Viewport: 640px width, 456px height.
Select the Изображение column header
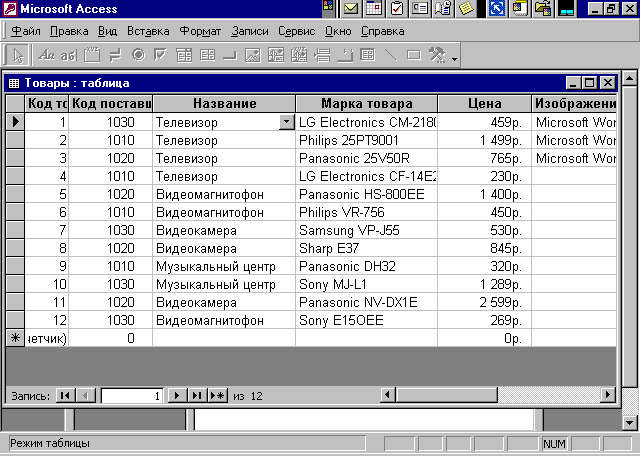tap(574, 104)
